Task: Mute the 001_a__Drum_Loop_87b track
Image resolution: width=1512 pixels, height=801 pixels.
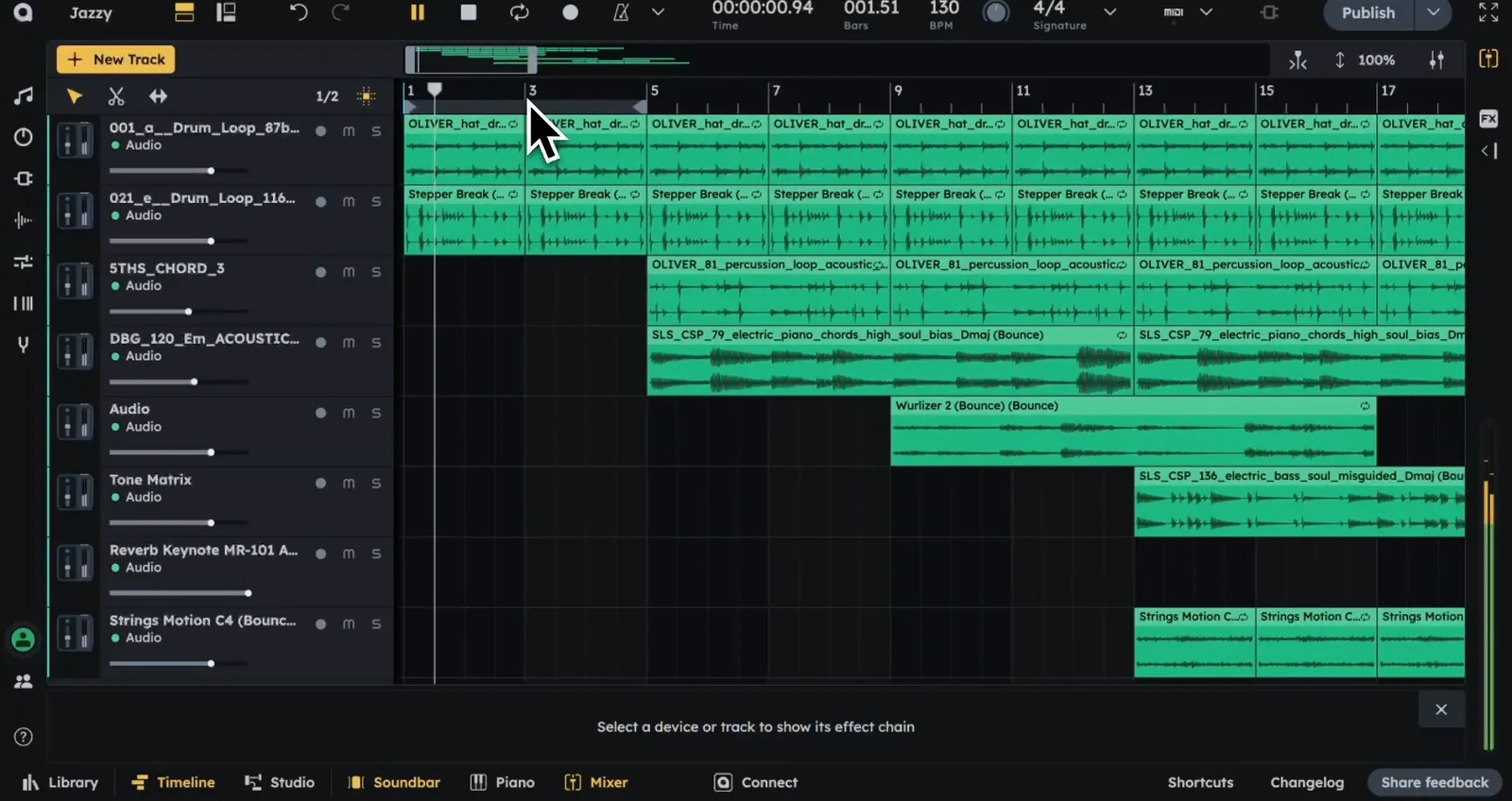Action: [x=349, y=131]
